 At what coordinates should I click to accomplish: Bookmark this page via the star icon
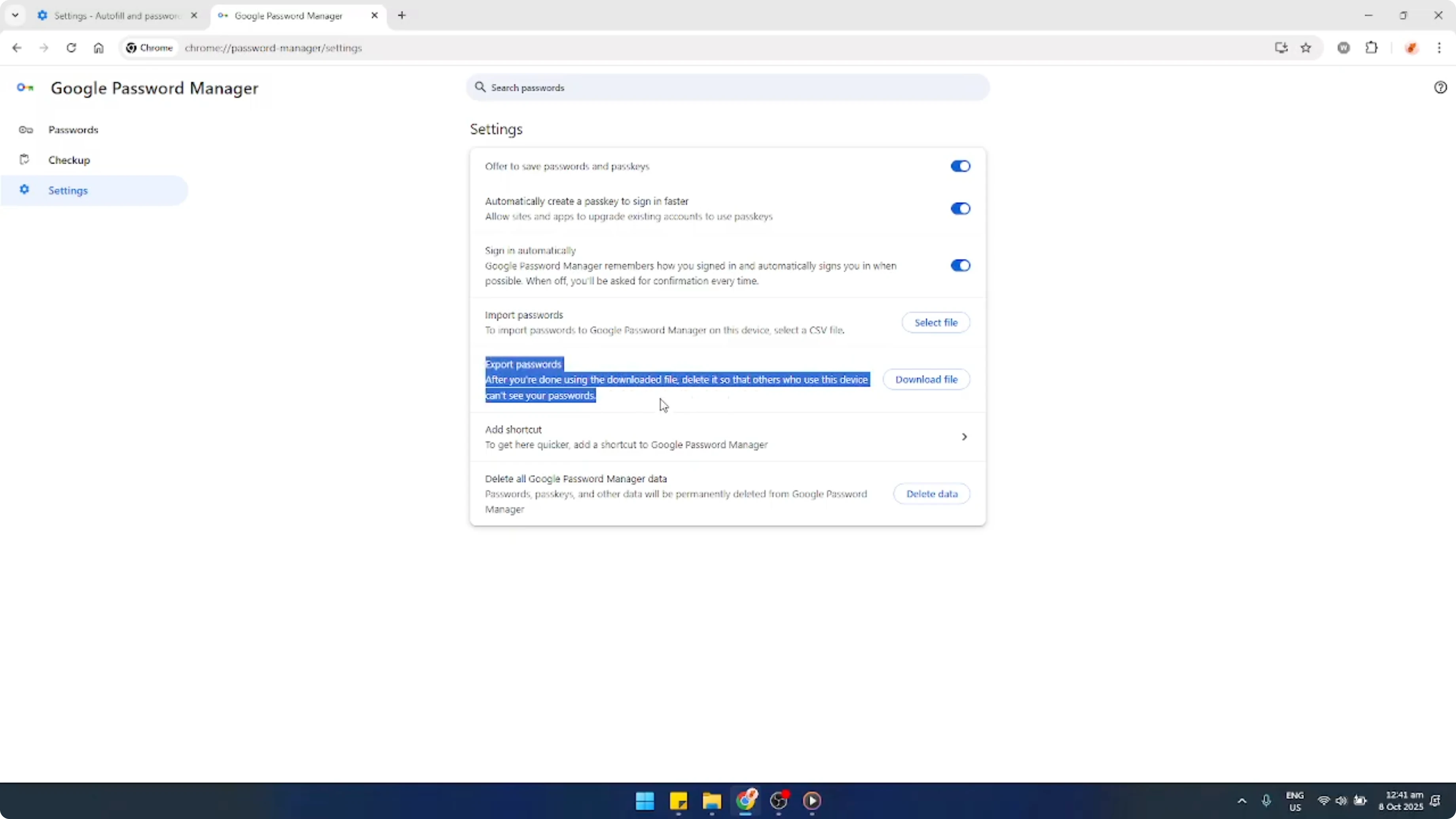(1306, 48)
